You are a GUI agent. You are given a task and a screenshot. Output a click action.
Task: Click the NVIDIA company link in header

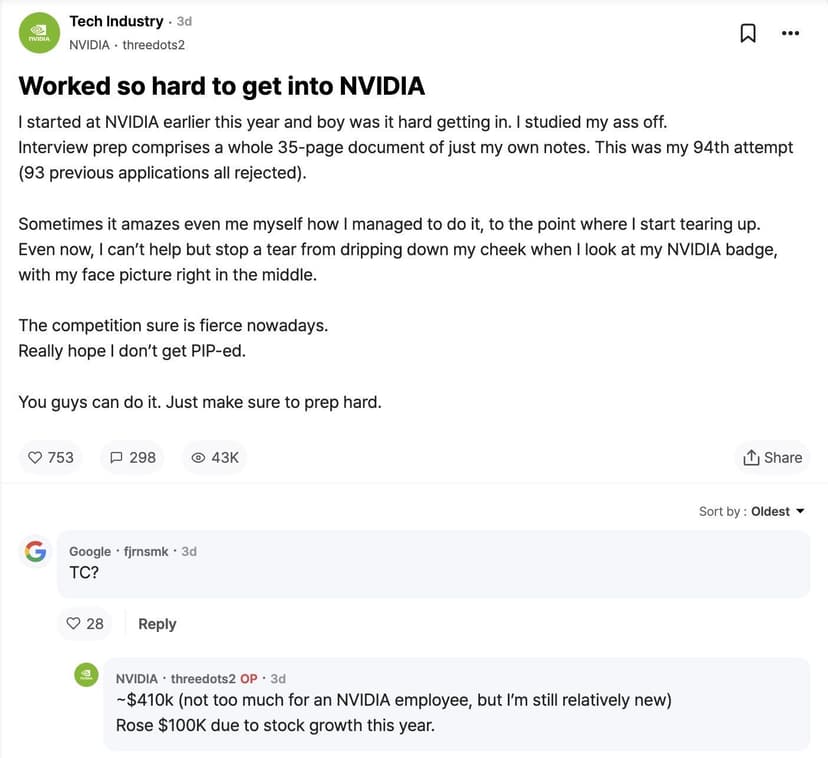(89, 45)
